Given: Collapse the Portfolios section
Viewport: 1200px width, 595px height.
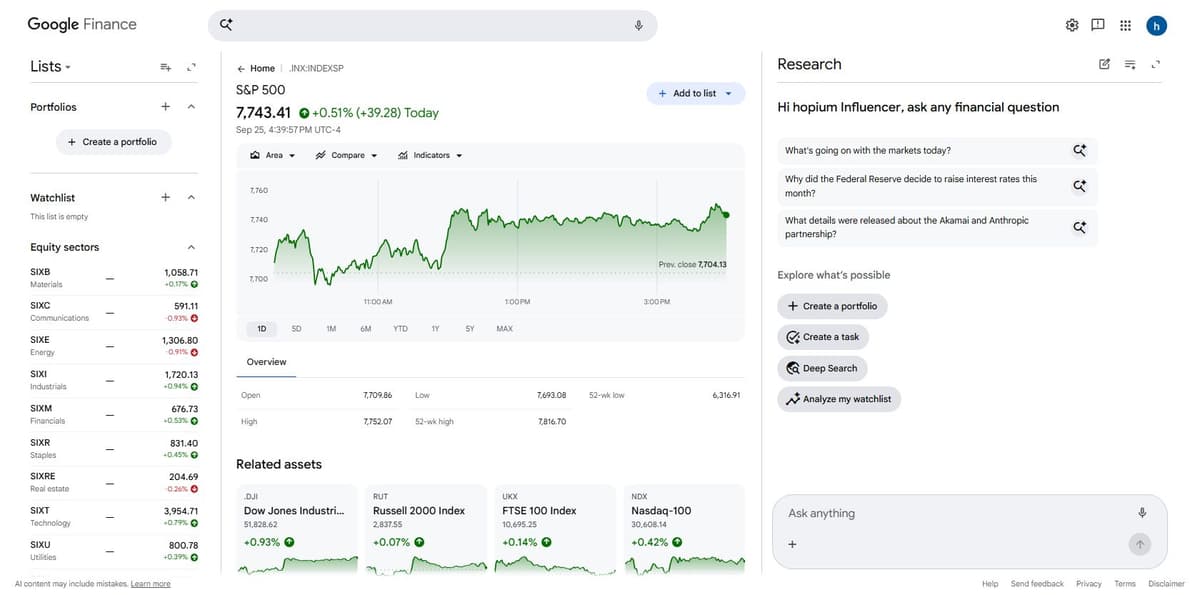Looking at the screenshot, I should point(191,107).
